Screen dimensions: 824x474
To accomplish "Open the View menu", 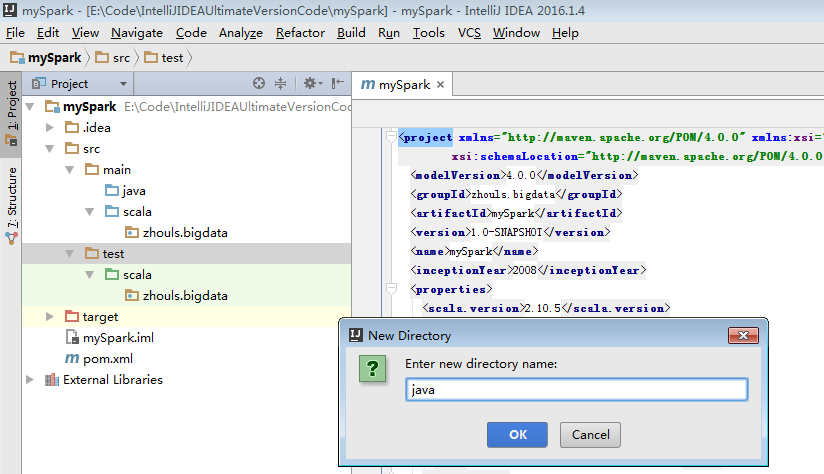I will (x=85, y=33).
